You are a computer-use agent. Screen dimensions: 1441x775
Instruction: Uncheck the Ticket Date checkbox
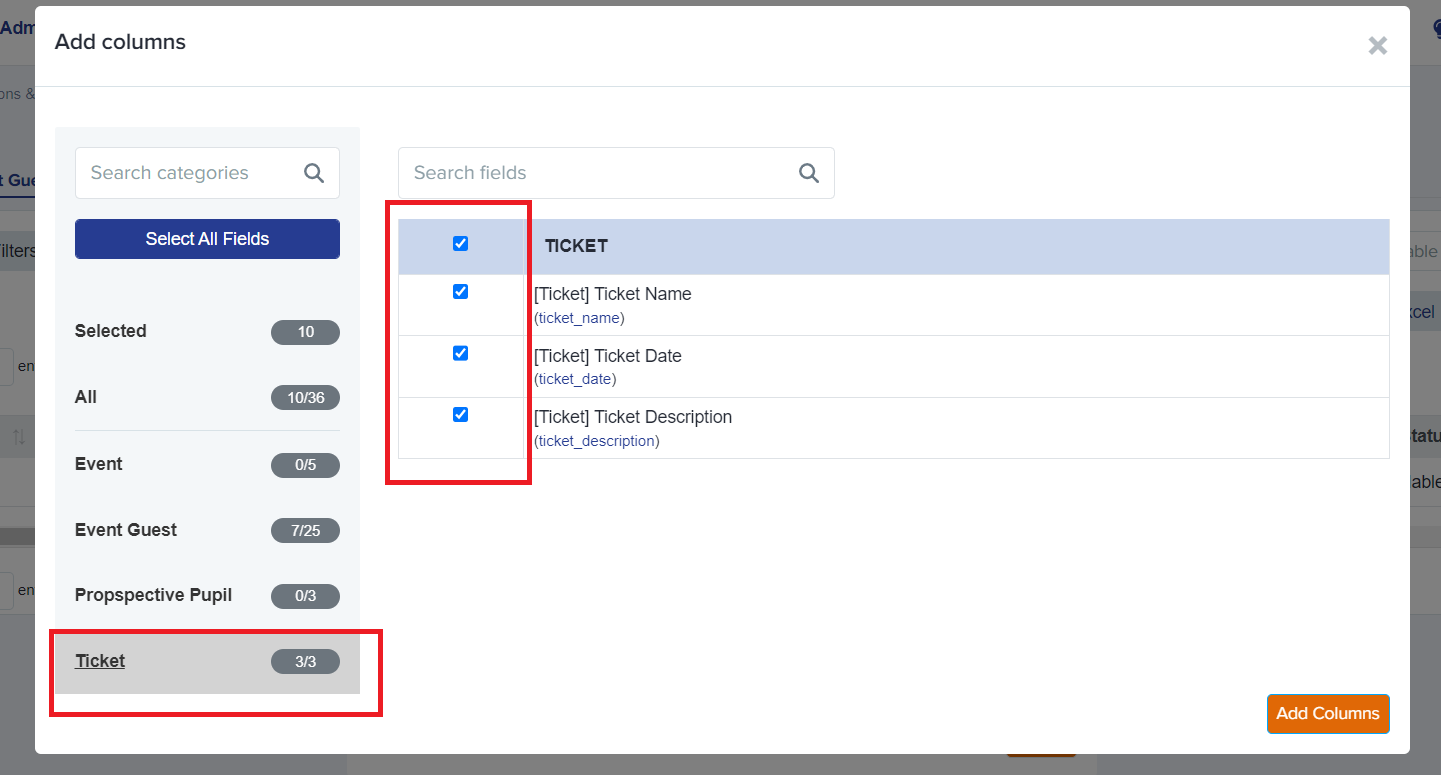pos(460,352)
